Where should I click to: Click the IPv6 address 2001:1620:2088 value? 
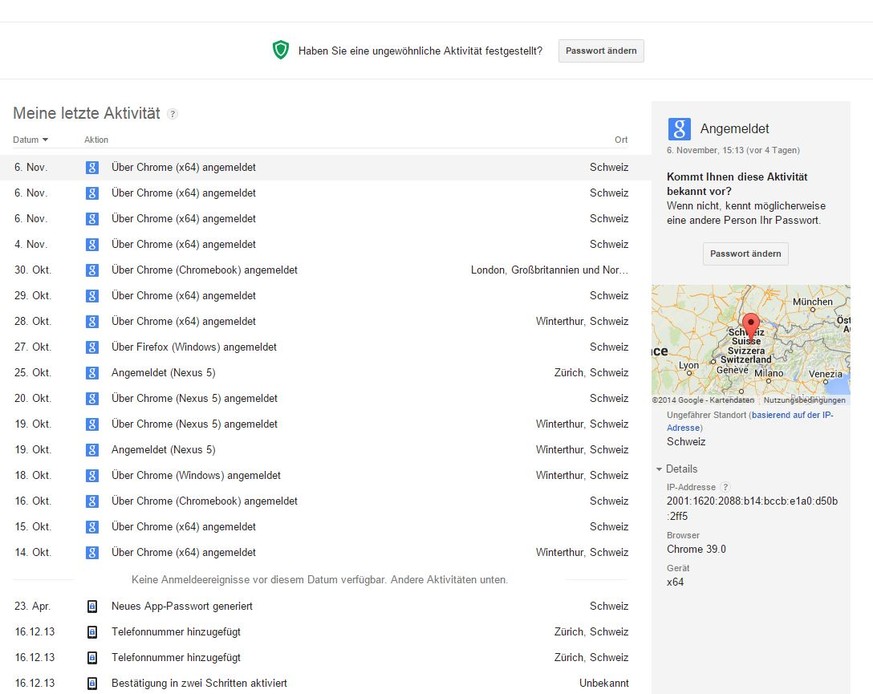(x=752, y=509)
